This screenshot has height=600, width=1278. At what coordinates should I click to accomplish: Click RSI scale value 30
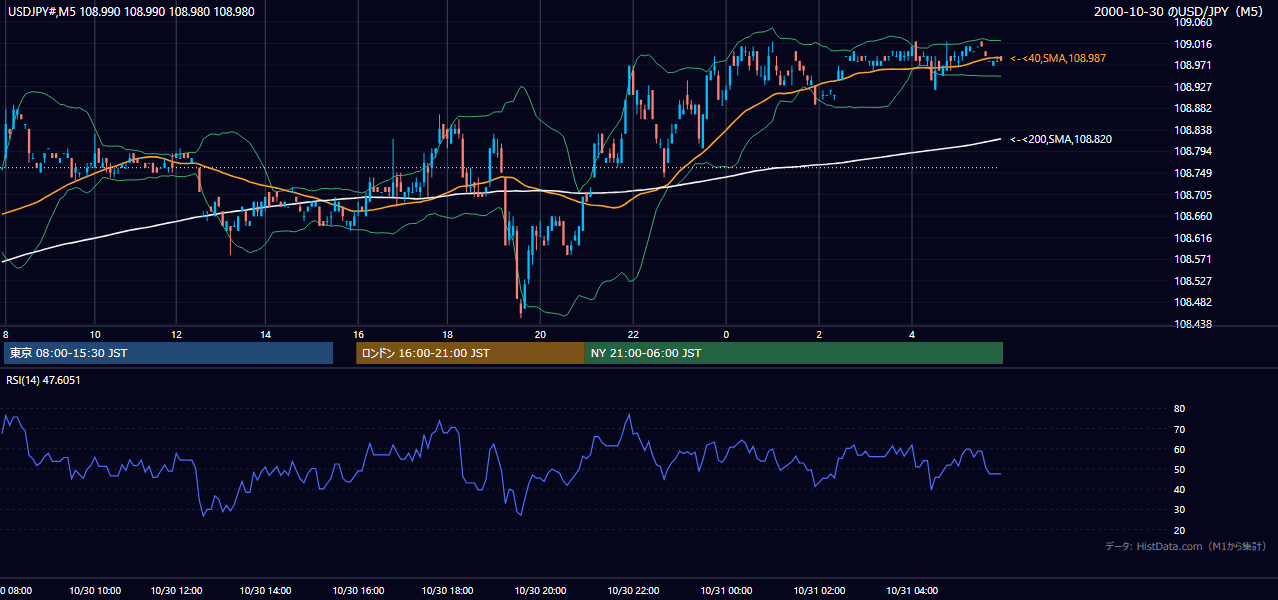(x=1179, y=510)
